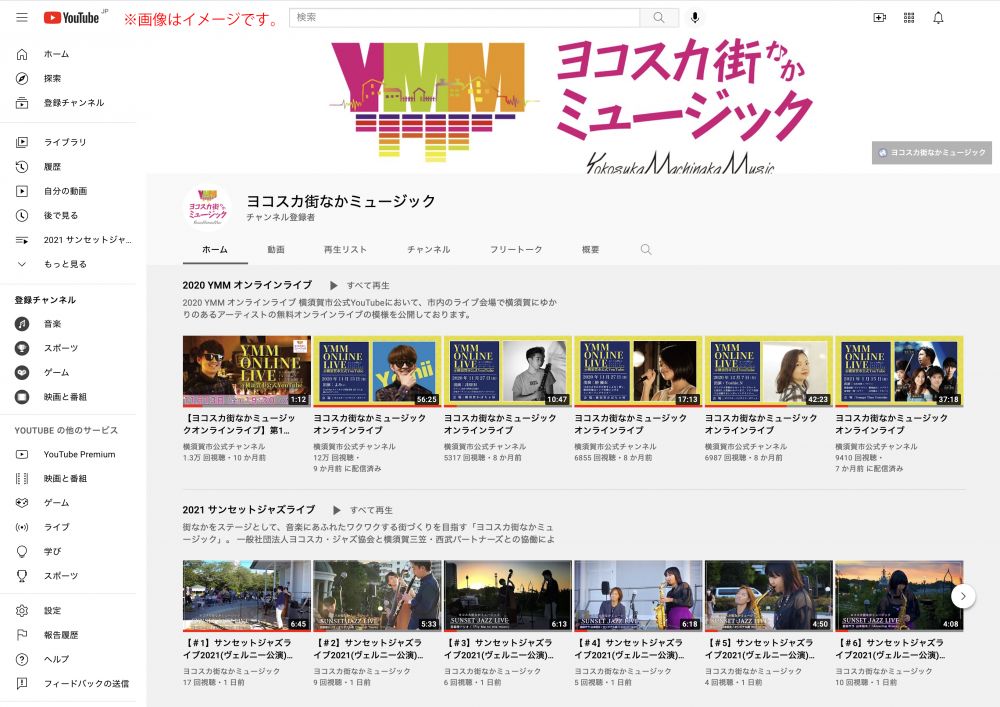Open the create video icon

tap(880, 18)
